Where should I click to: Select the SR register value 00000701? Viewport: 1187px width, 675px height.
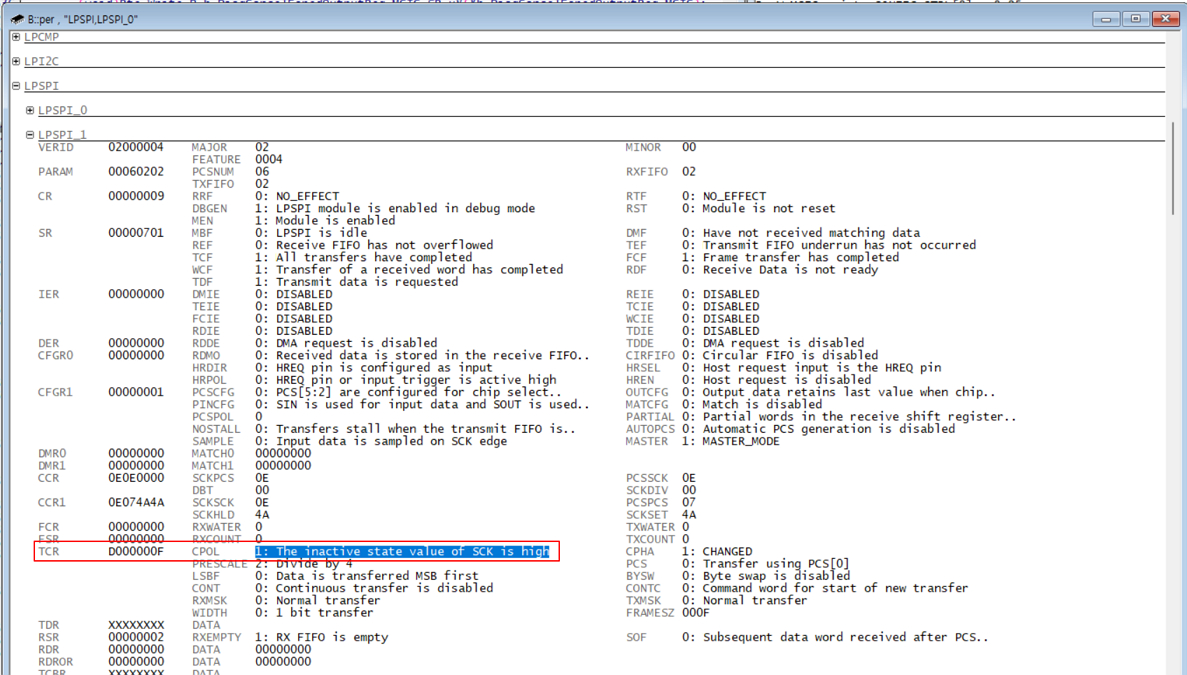point(137,232)
